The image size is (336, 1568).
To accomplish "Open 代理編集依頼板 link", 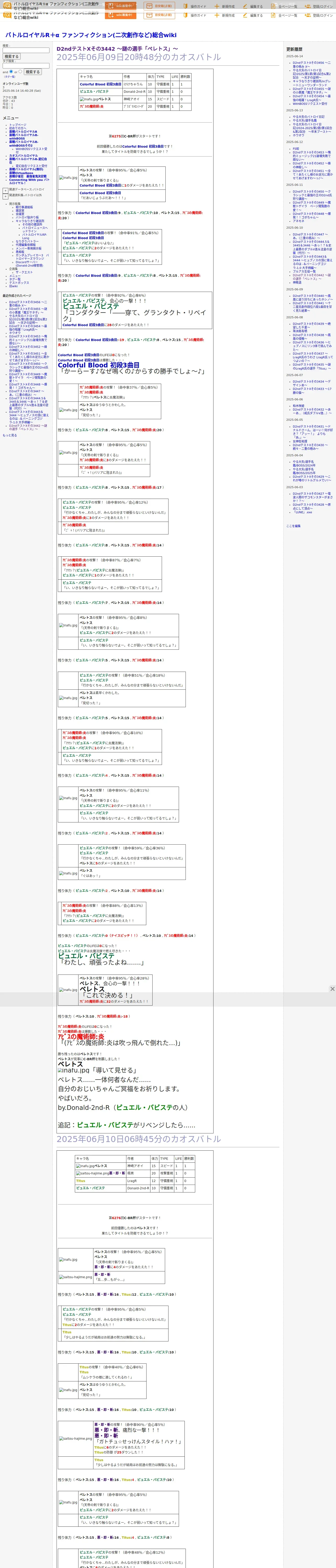I will pyautogui.click(x=26, y=245).
